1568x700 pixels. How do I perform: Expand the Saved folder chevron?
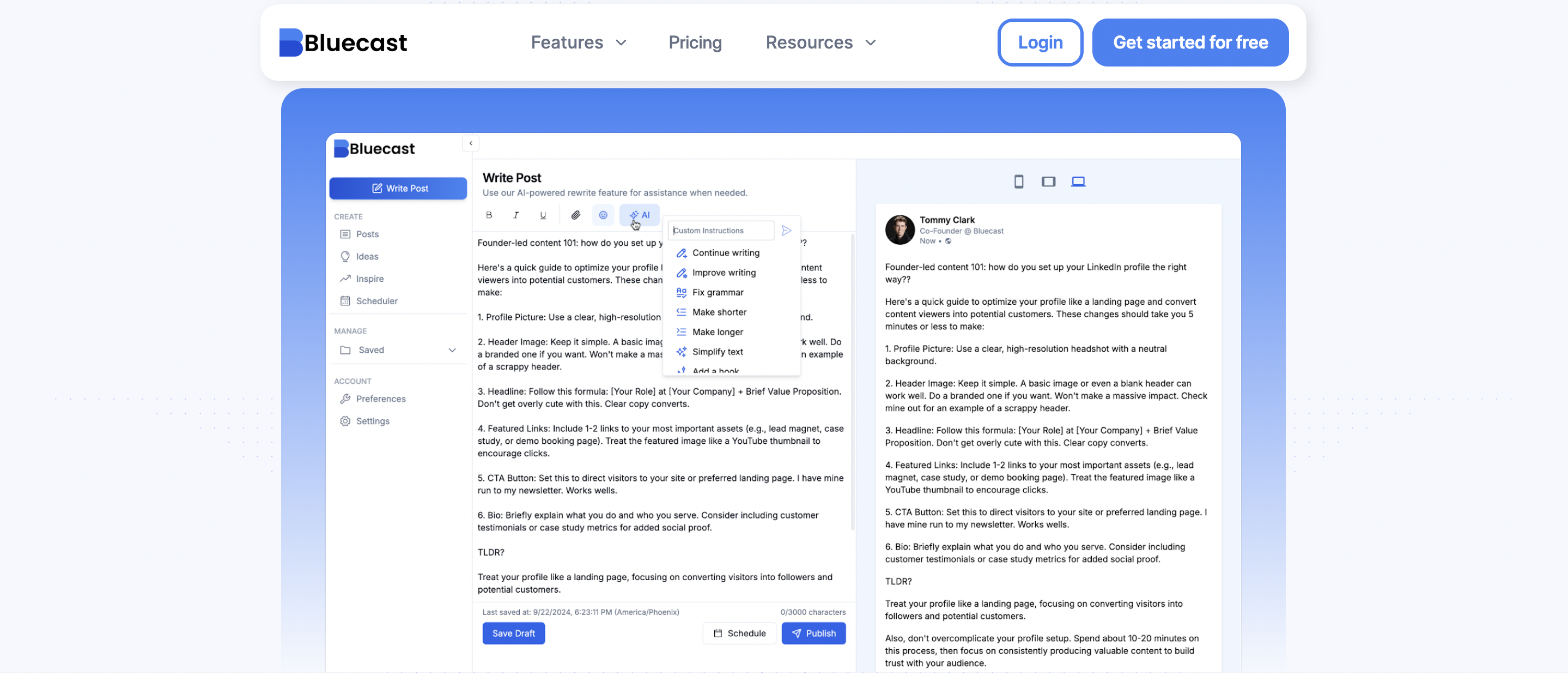452,349
